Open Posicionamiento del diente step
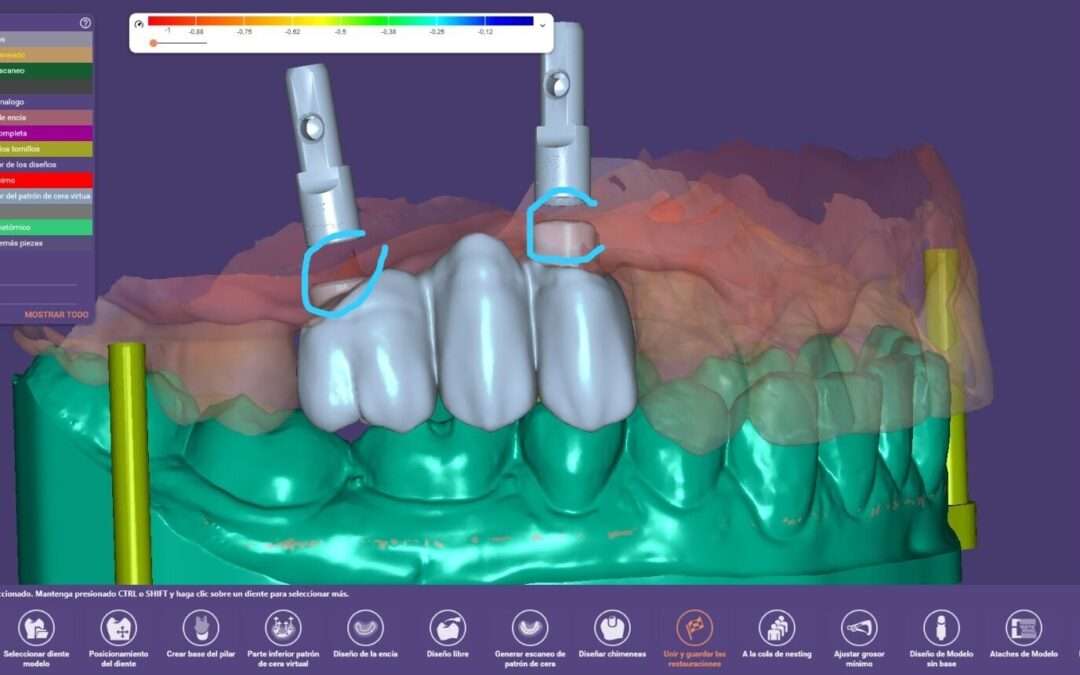The height and width of the screenshot is (675, 1080). point(118,638)
